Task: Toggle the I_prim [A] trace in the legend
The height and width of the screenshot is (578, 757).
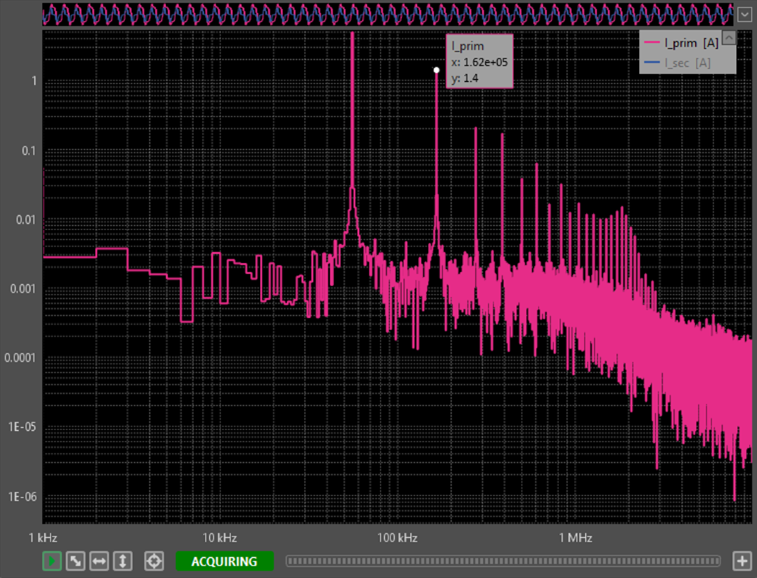Action: pyautogui.click(x=690, y=44)
